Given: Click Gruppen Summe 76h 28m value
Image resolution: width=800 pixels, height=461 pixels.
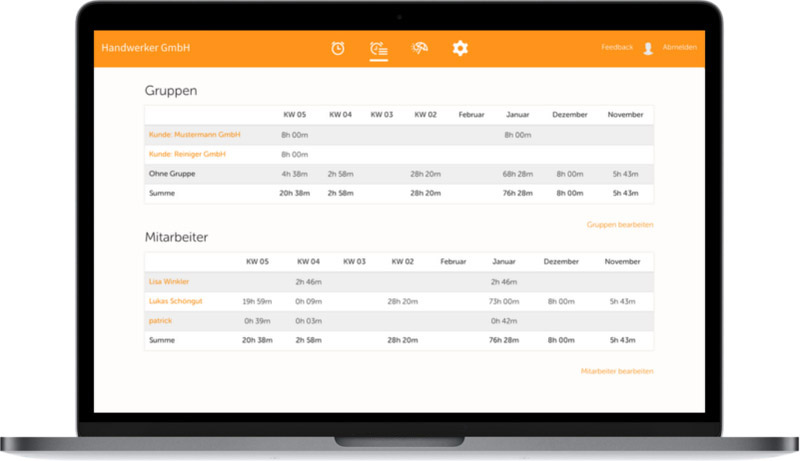Looking at the screenshot, I should 517,193.
